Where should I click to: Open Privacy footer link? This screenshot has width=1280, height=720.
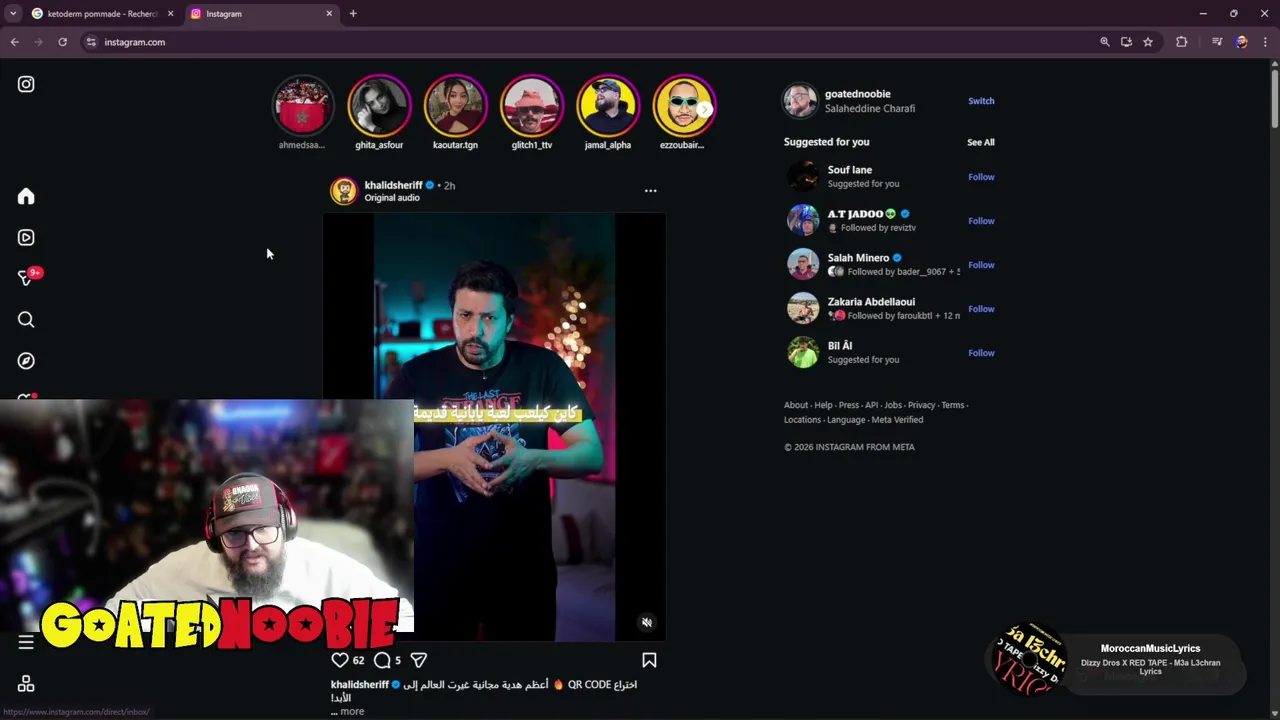pos(921,405)
